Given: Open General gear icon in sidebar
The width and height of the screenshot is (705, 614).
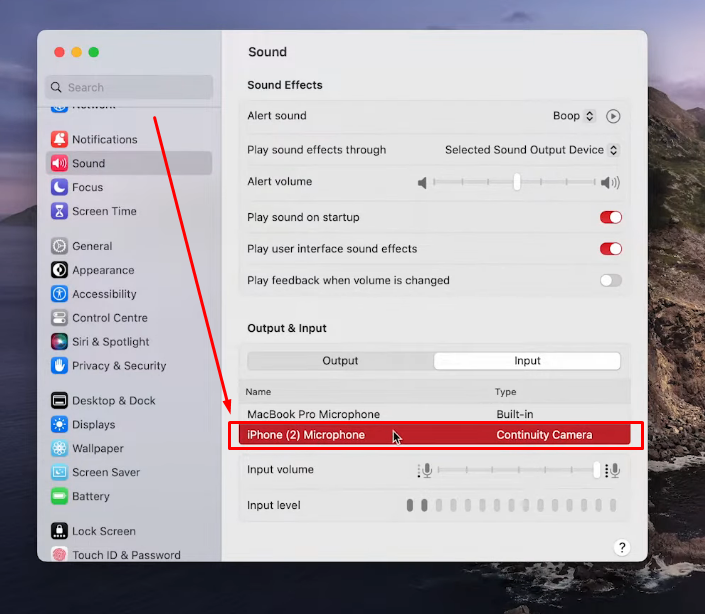Looking at the screenshot, I should click(59, 246).
